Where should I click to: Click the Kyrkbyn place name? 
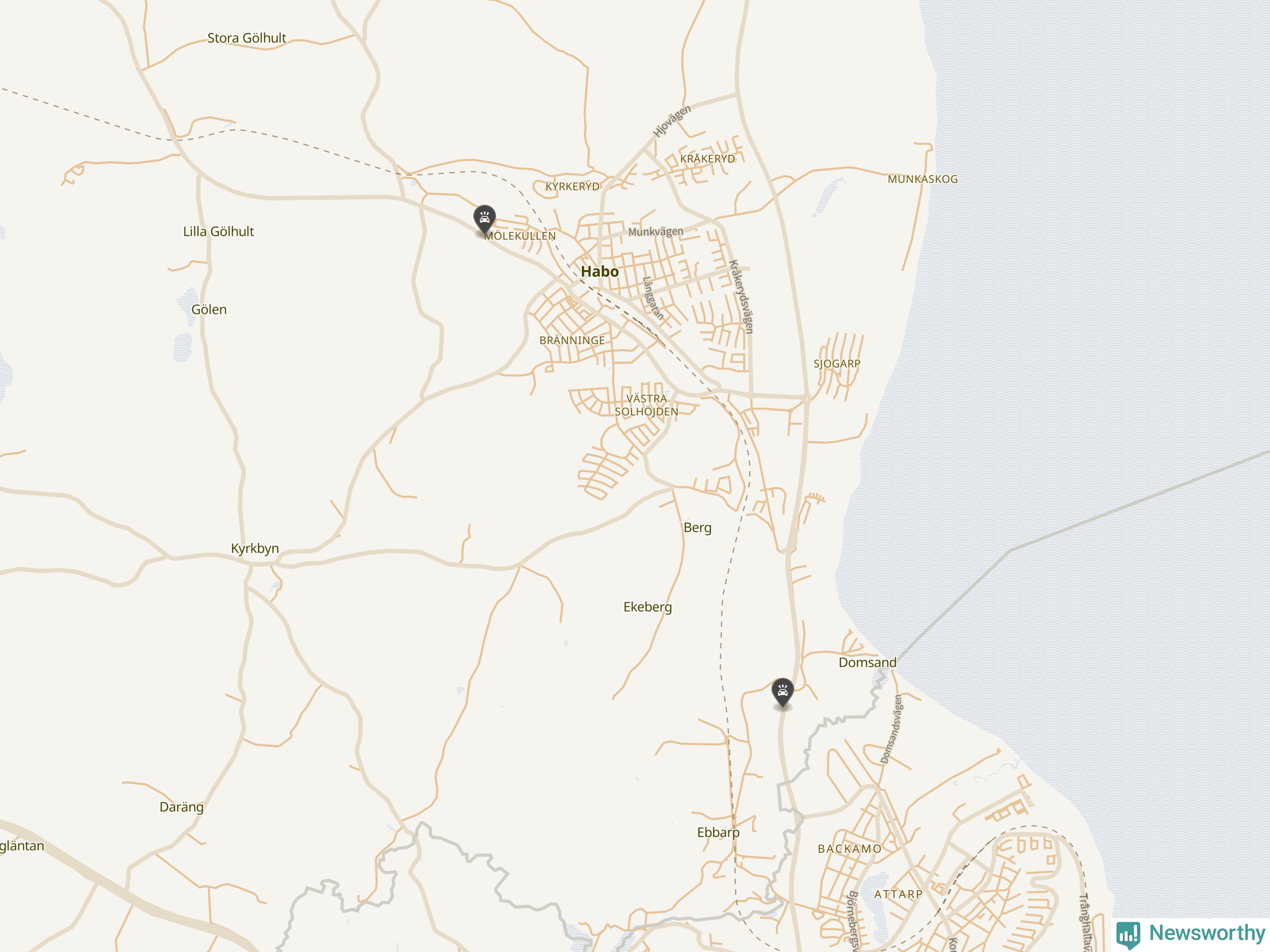coord(255,548)
